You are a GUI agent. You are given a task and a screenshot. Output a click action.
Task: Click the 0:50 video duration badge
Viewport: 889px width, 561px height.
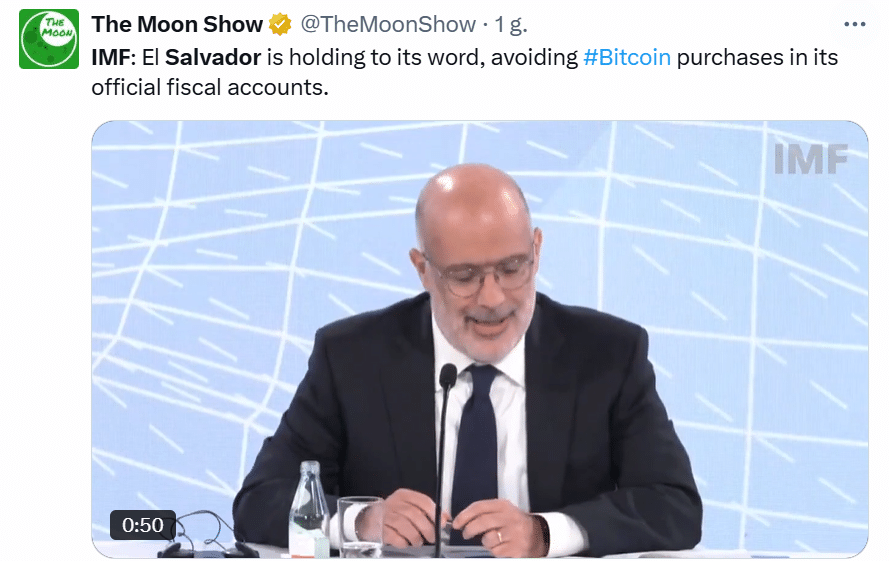point(143,525)
